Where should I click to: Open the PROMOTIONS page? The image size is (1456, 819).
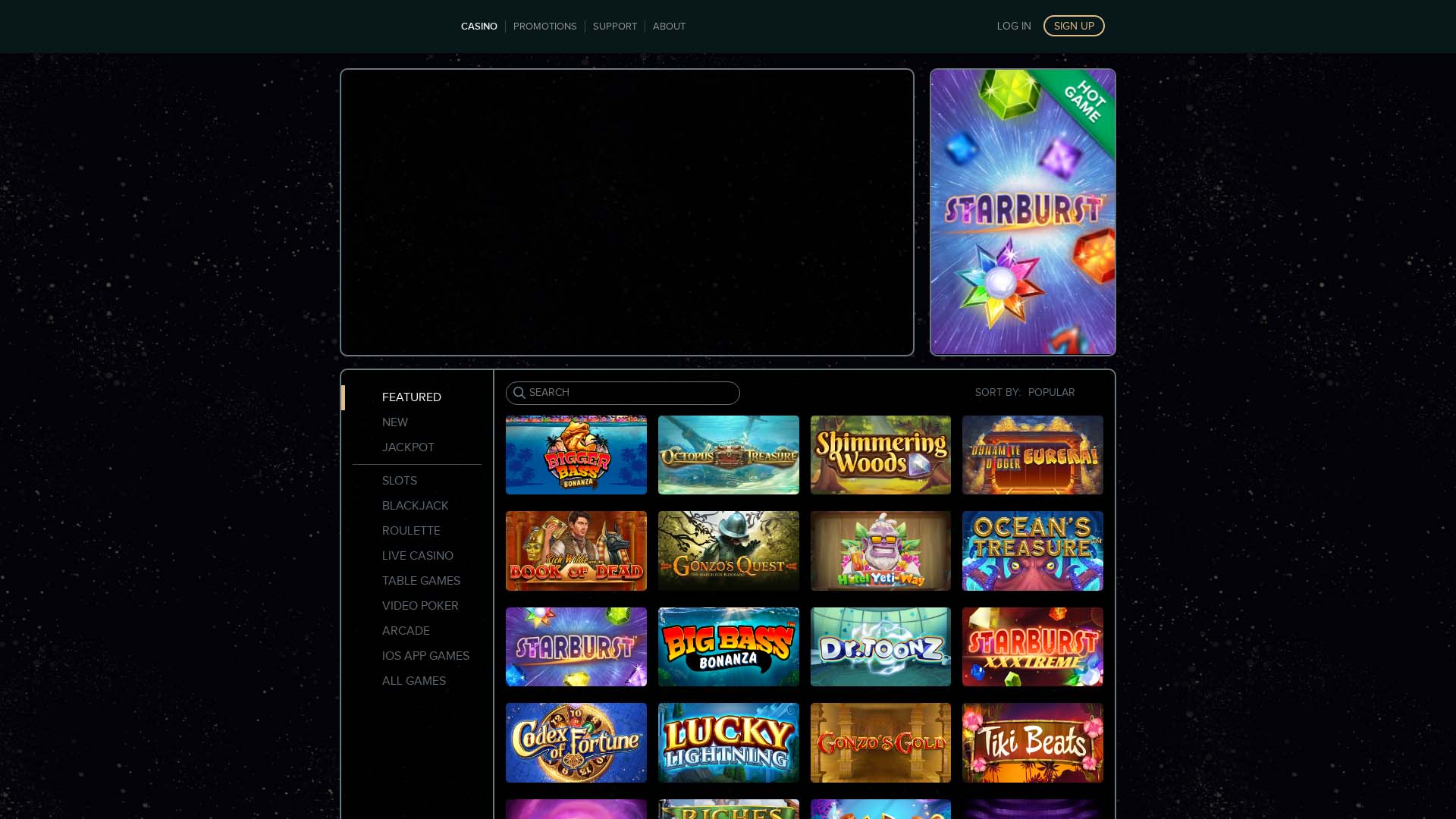pos(544,26)
